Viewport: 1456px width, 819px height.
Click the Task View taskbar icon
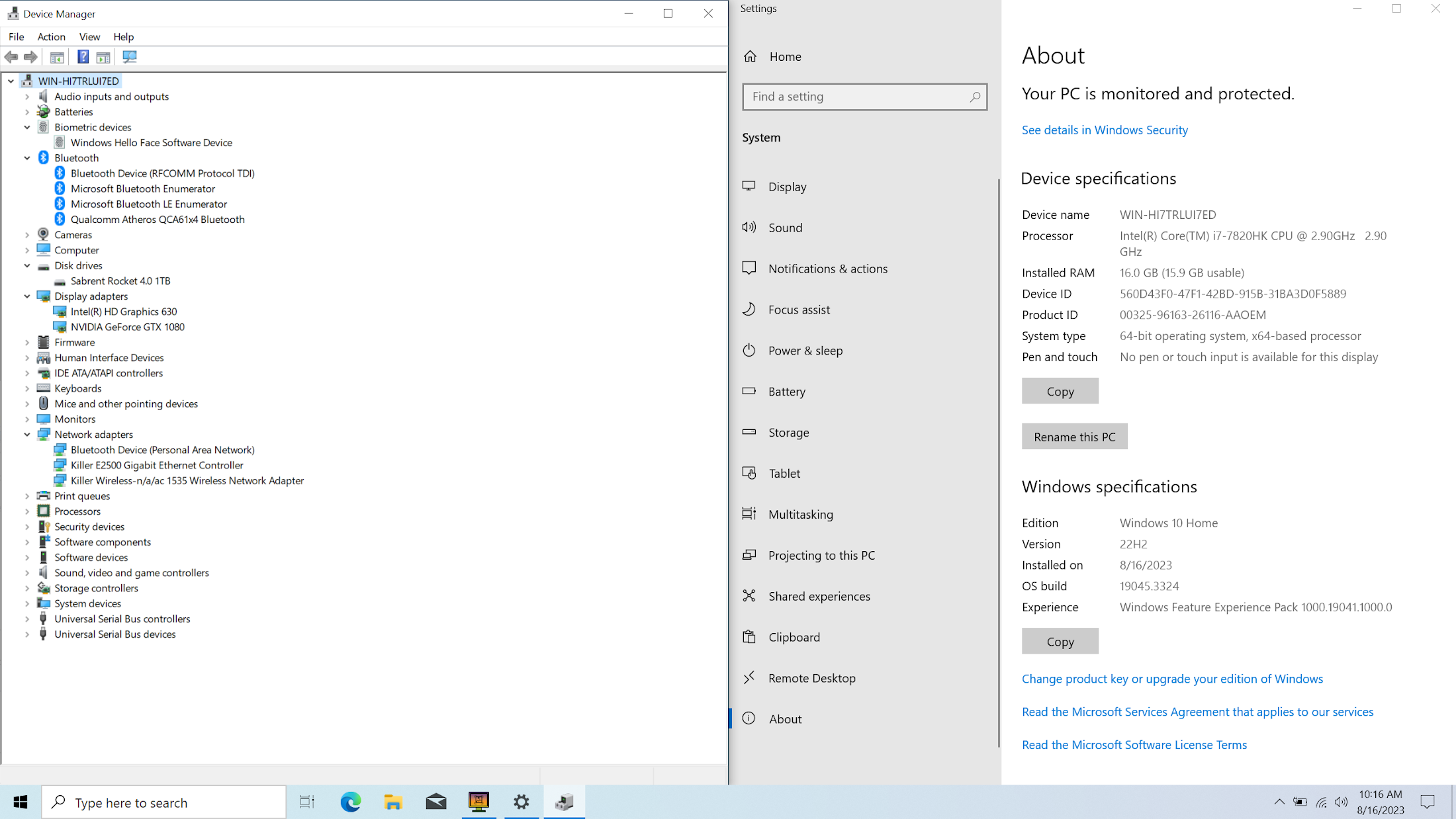coord(307,802)
